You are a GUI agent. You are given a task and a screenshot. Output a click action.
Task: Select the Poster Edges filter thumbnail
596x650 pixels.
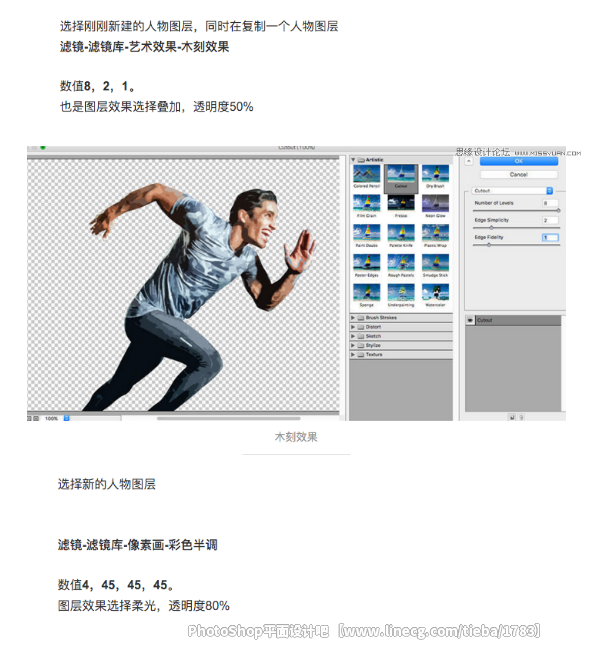point(366,263)
